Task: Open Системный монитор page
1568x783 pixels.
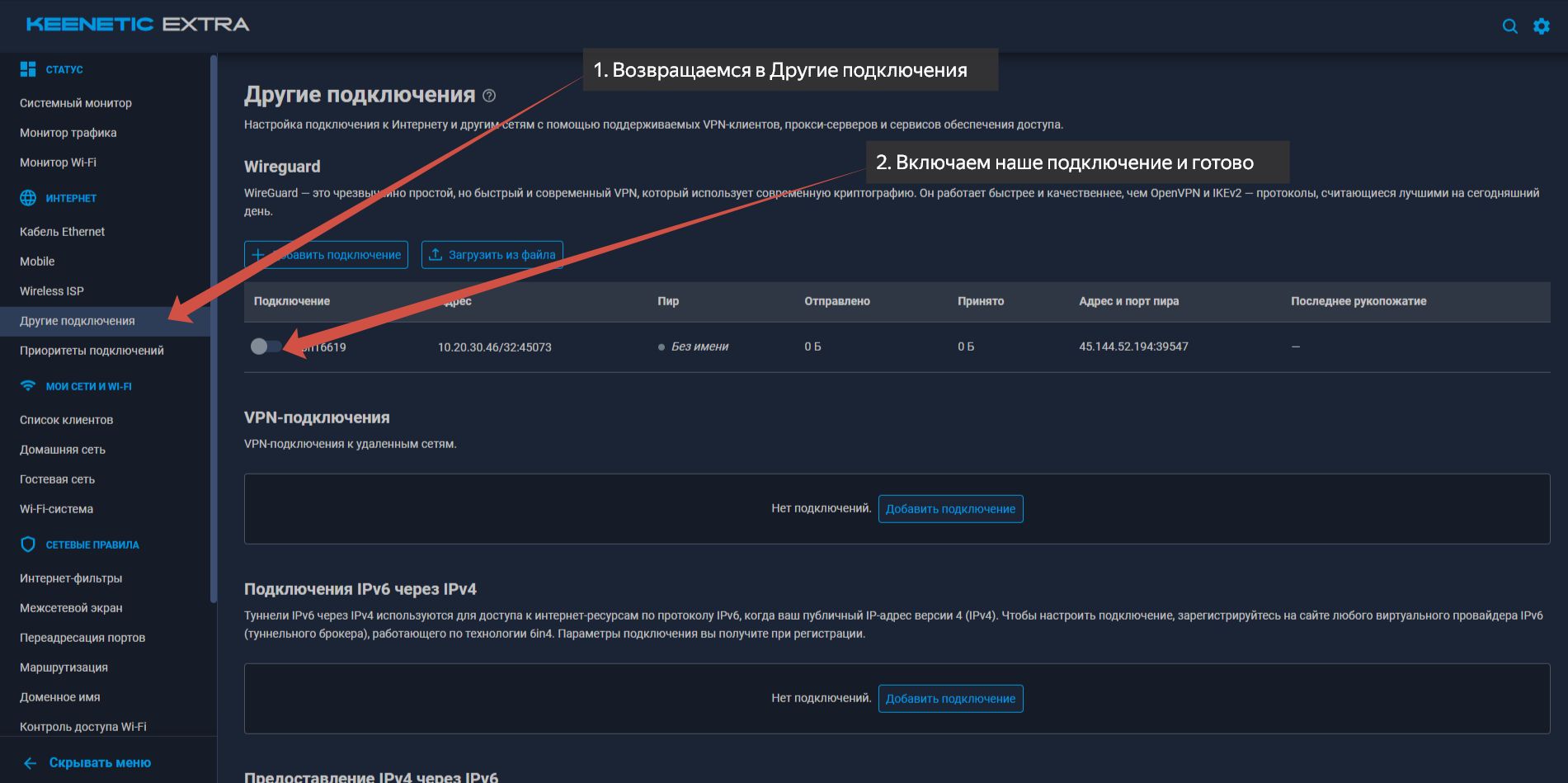Action: point(76,103)
